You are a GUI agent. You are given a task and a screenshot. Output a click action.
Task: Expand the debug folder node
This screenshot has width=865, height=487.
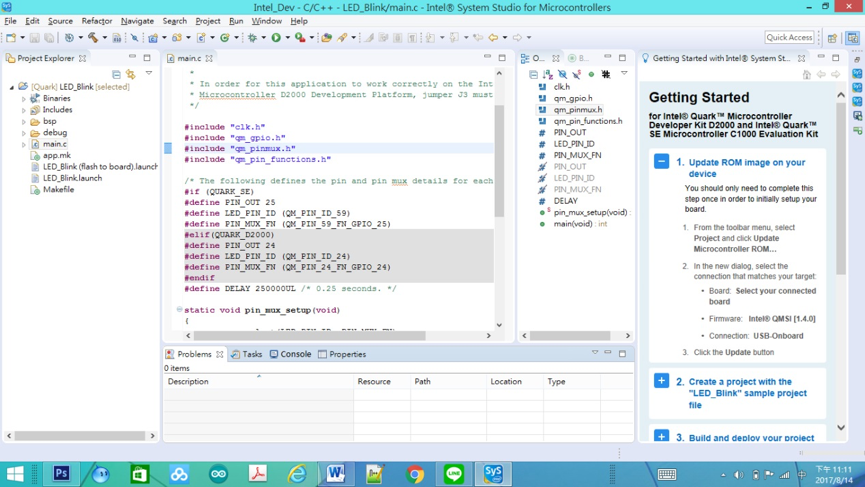pos(24,133)
